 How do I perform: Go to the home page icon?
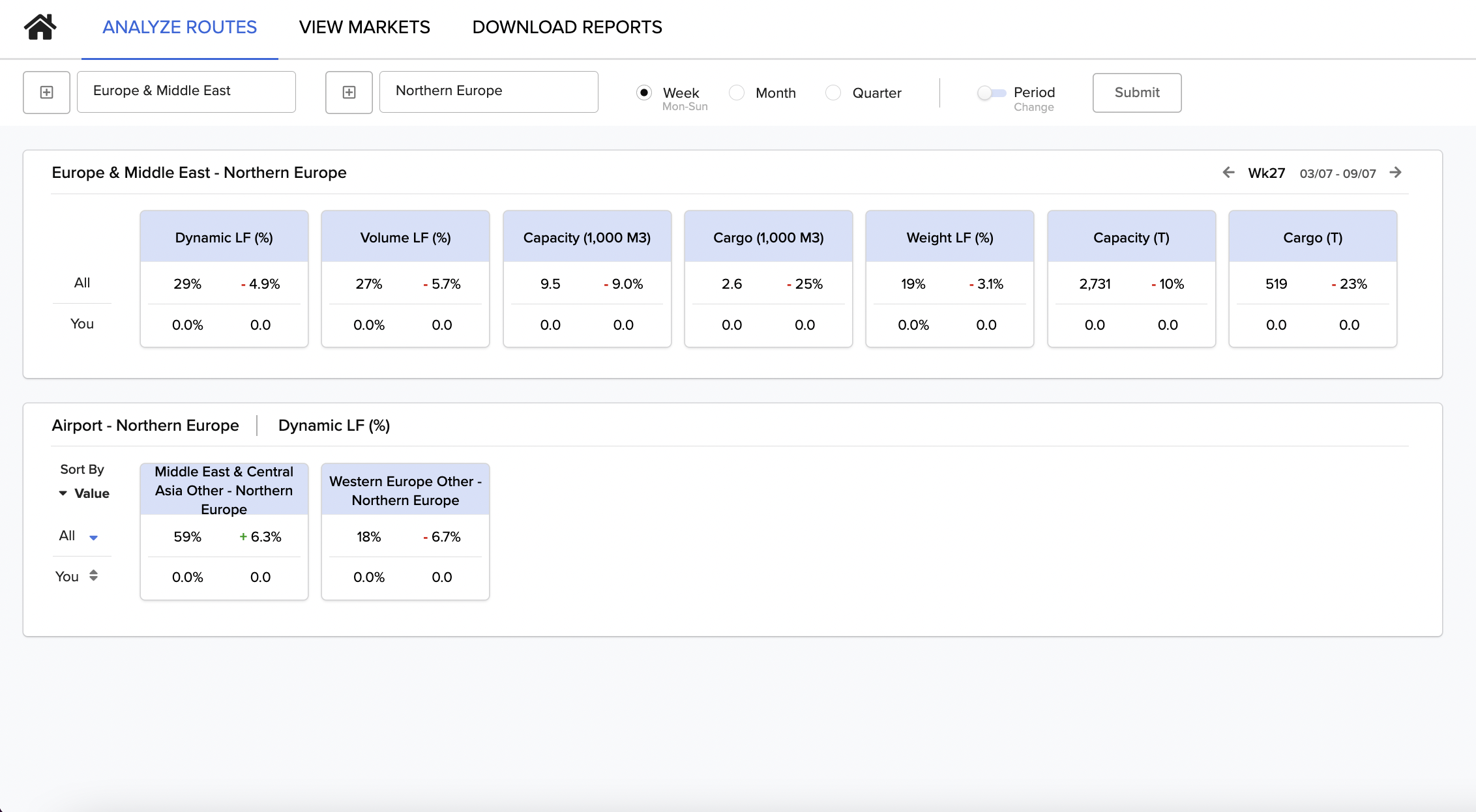[40, 27]
